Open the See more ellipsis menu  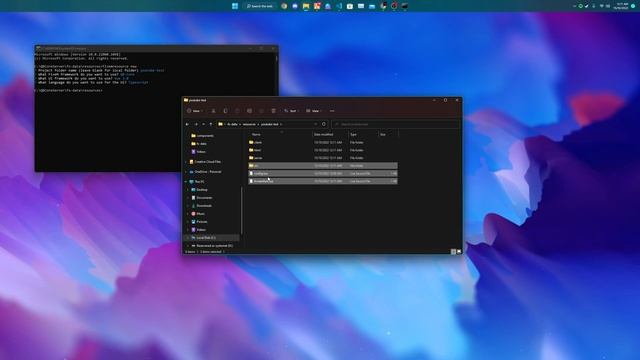[332, 111]
